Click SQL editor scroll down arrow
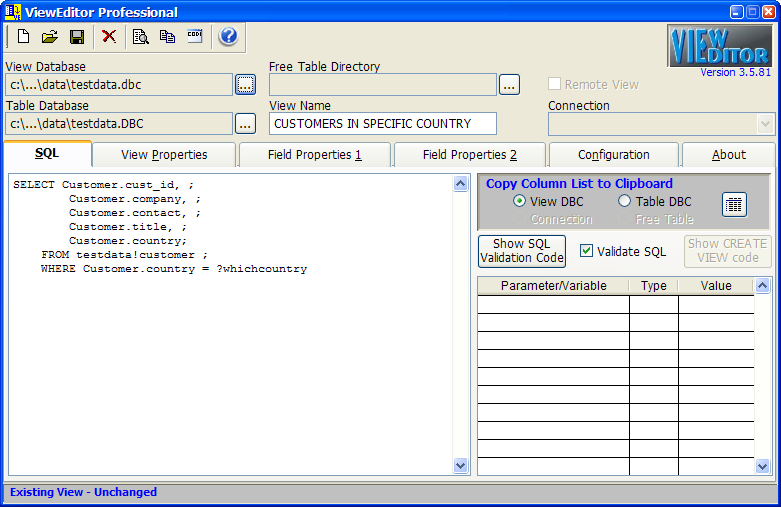This screenshot has width=781, height=507. 461,465
